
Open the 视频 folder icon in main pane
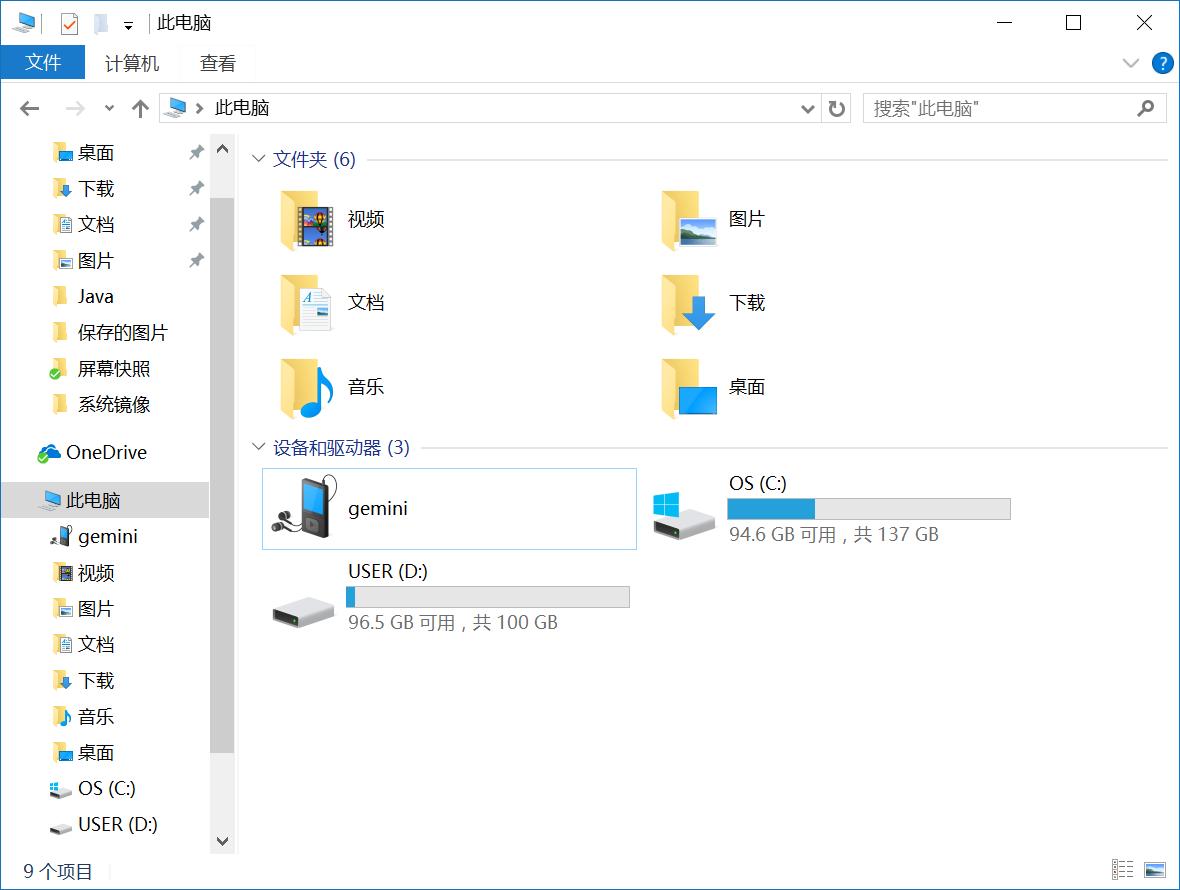click(306, 220)
